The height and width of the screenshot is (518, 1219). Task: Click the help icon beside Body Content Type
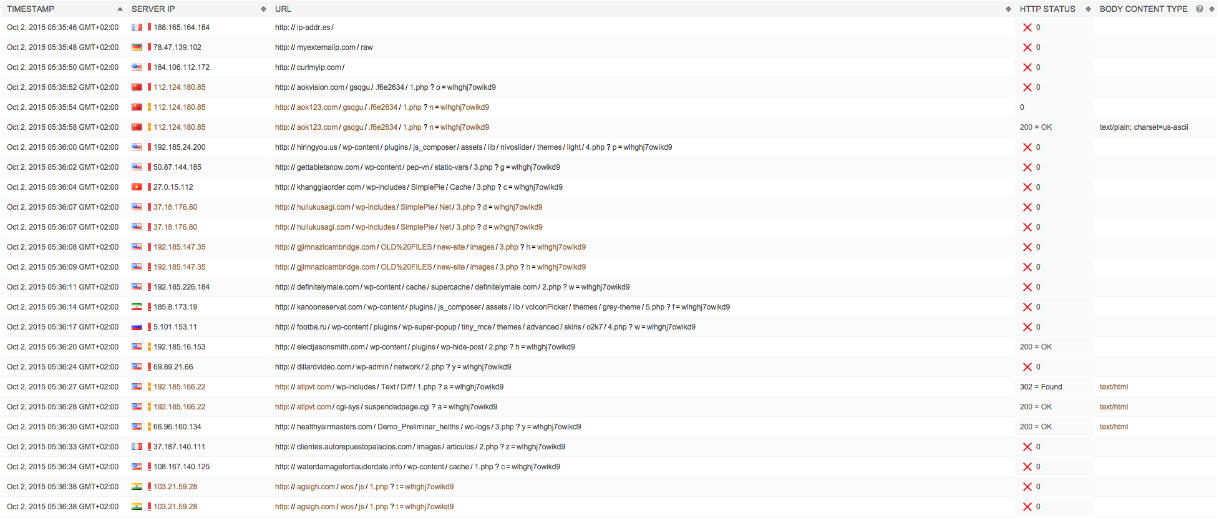[x=1199, y=9]
